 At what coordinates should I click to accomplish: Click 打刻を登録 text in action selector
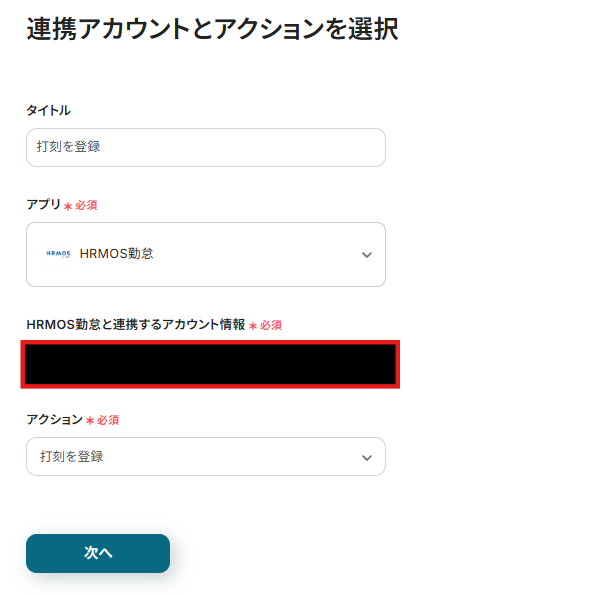pyautogui.click(x=71, y=456)
